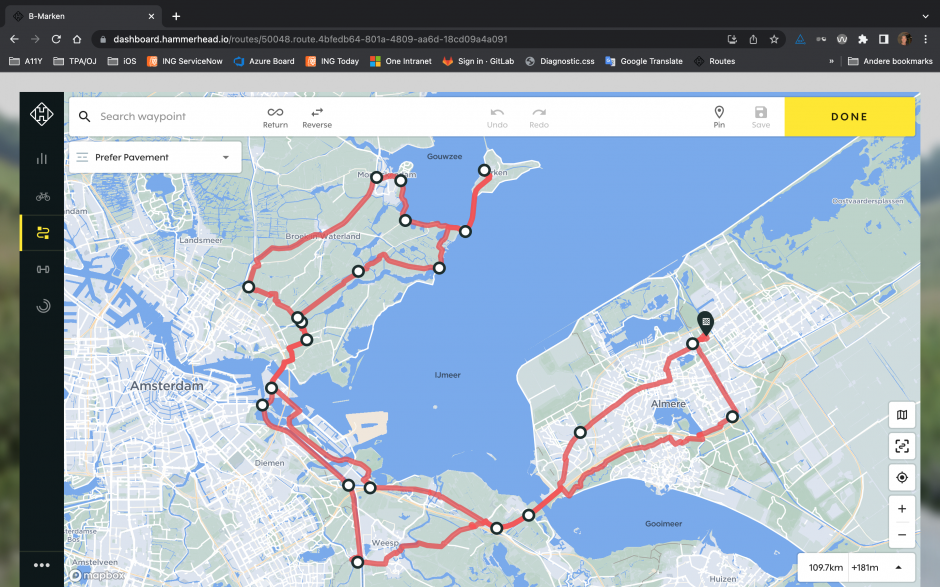Open the bicycle rides icon in sidebar

[42, 196]
